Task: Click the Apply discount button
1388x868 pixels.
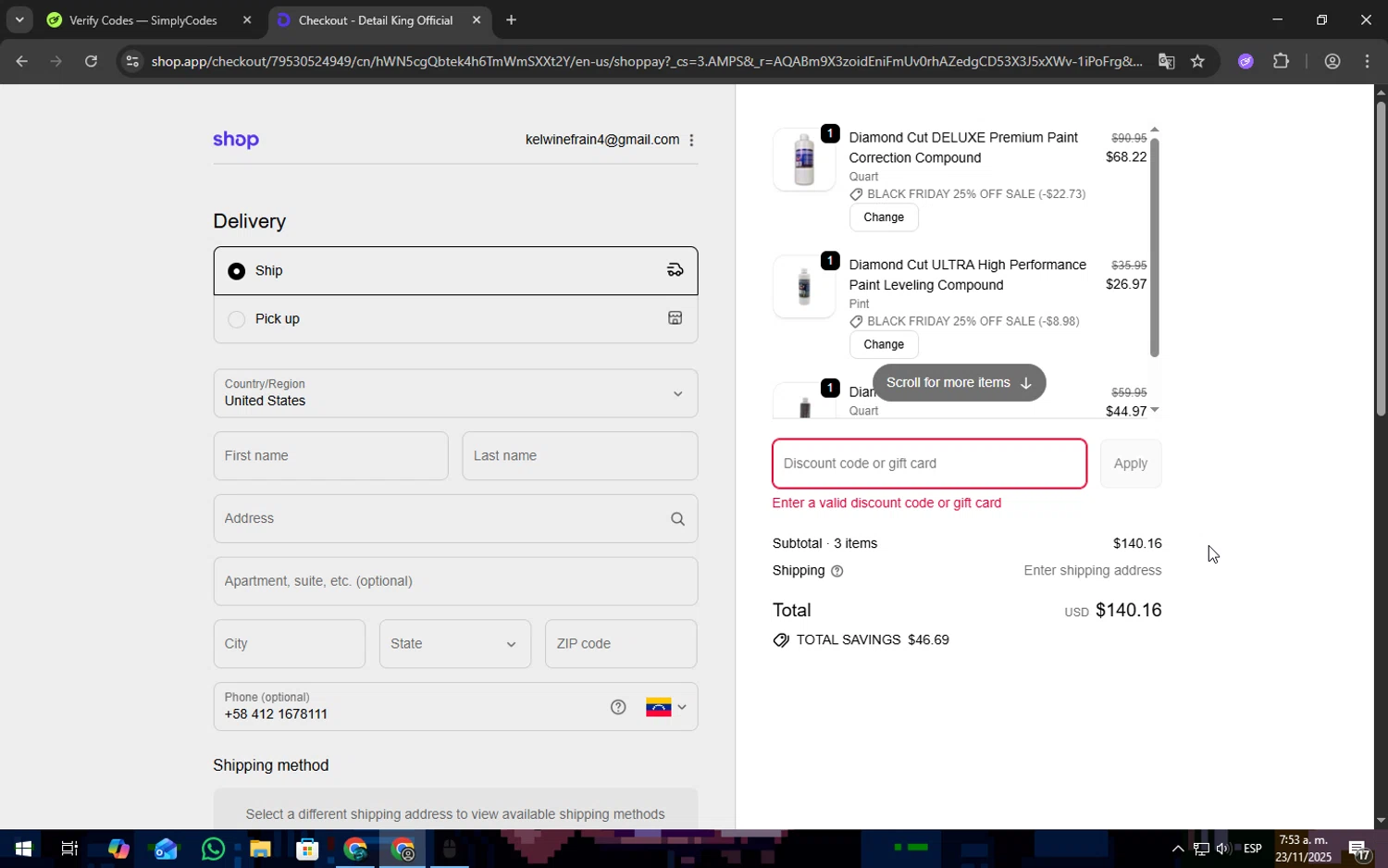Action: tap(1131, 464)
